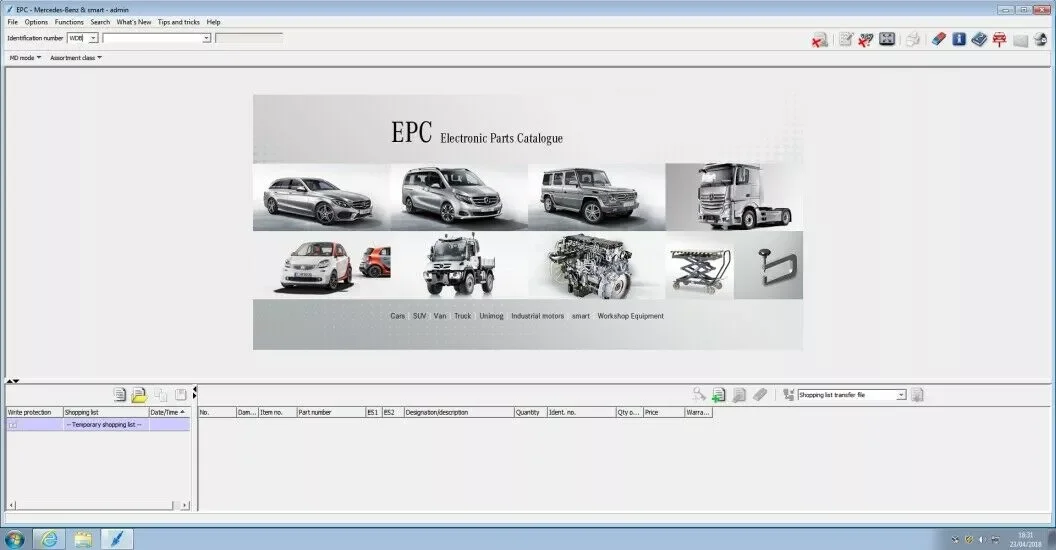Open the Options menu
The width and height of the screenshot is (1056, 550).
[36, 22]
